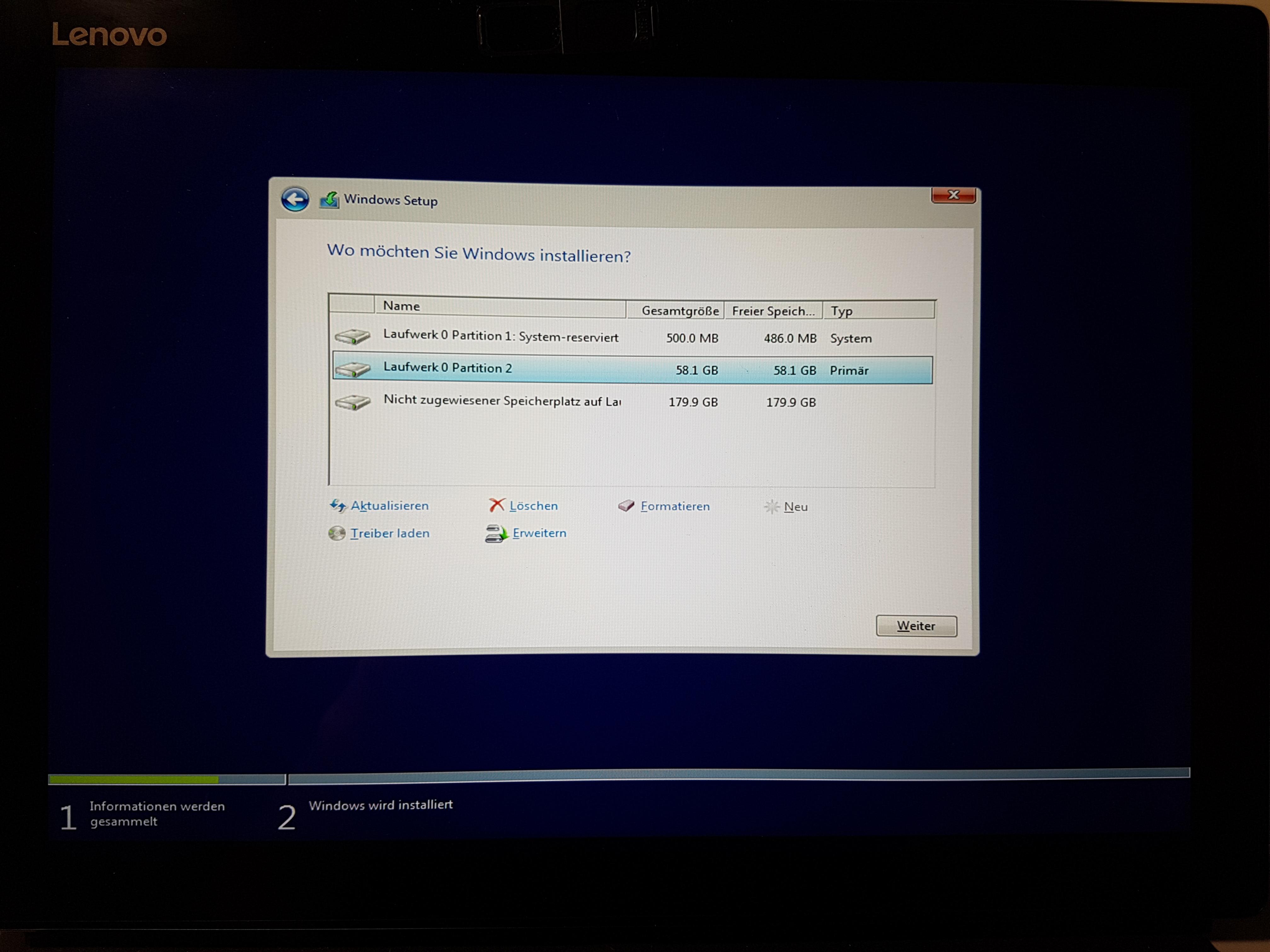The image size is (1270, 952).
Task: Click drive icon of System-reserviert partition
Action: tap(353, 337)
